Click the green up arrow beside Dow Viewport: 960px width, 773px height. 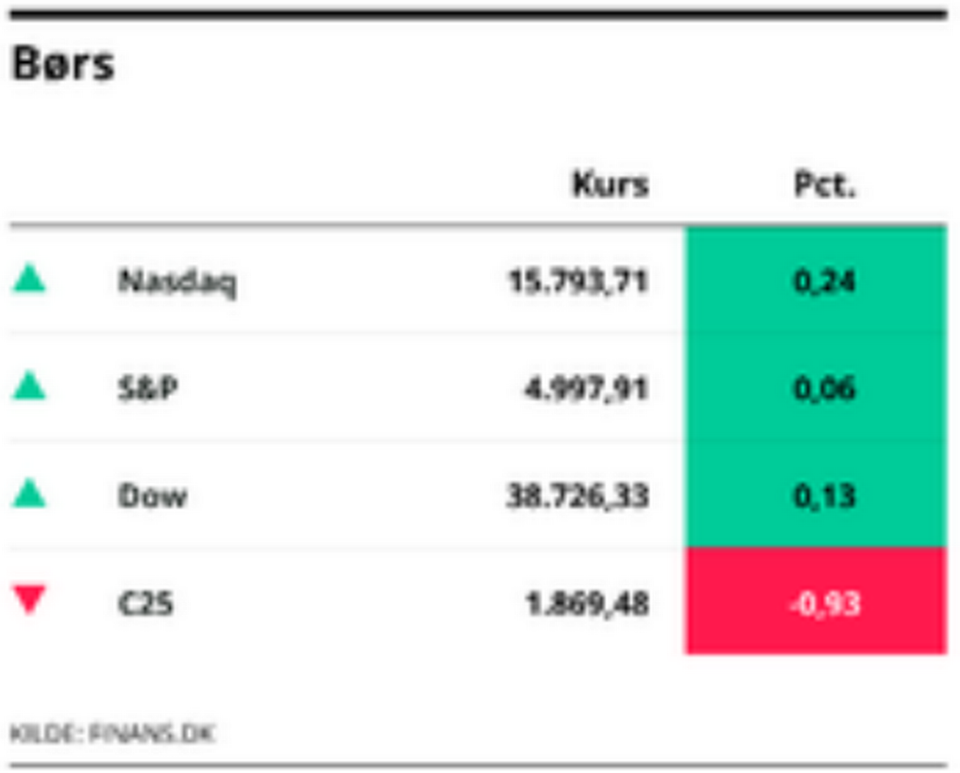click(29, 493)
